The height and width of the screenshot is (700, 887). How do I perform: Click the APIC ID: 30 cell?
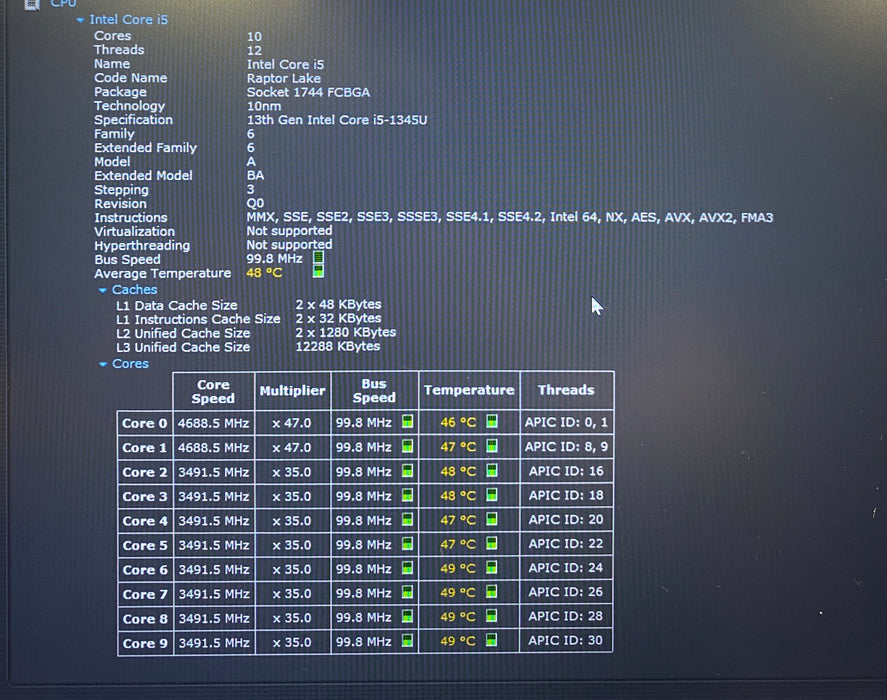(566, 641)
